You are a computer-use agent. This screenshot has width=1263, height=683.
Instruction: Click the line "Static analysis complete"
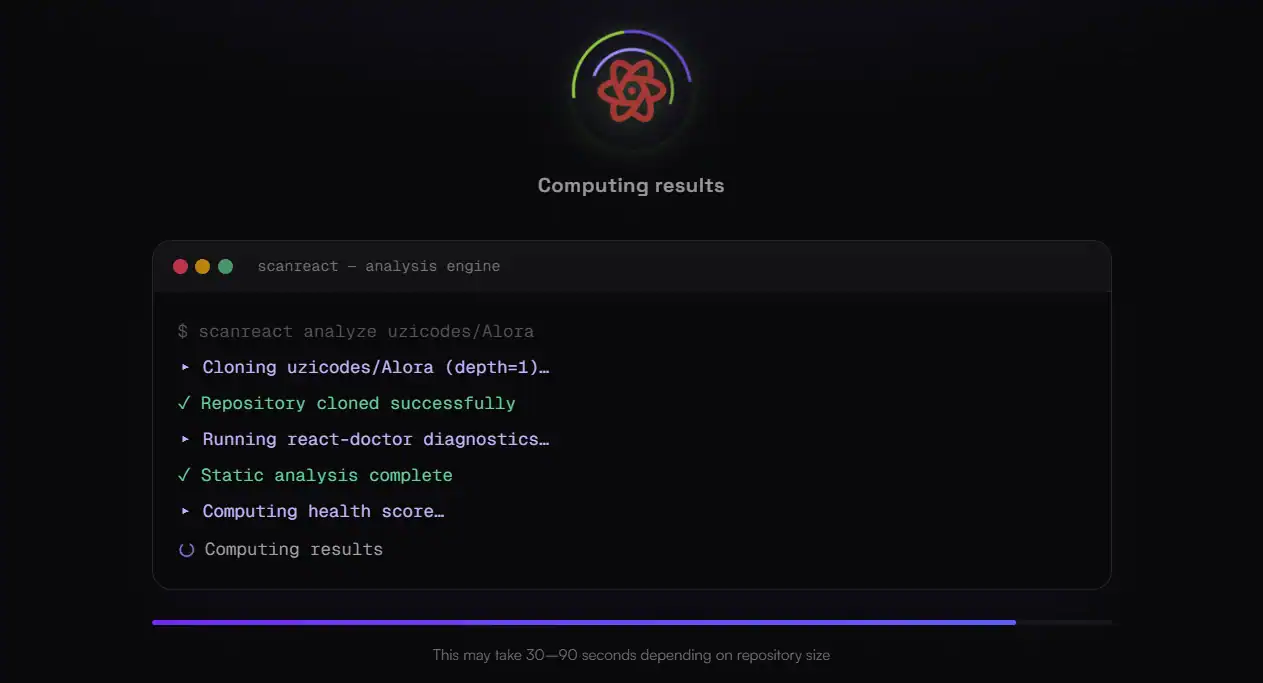[327, 475]
